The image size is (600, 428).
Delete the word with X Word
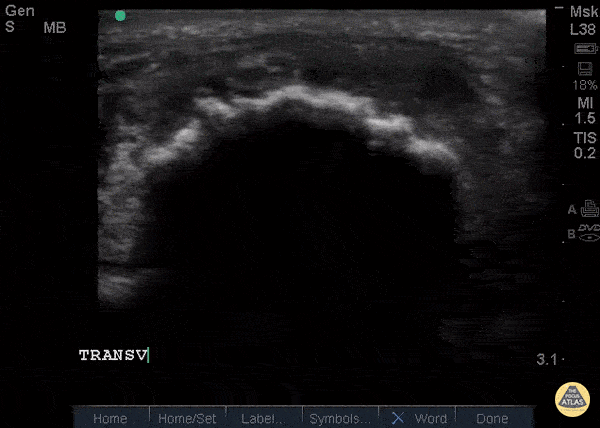click(417, 418)
